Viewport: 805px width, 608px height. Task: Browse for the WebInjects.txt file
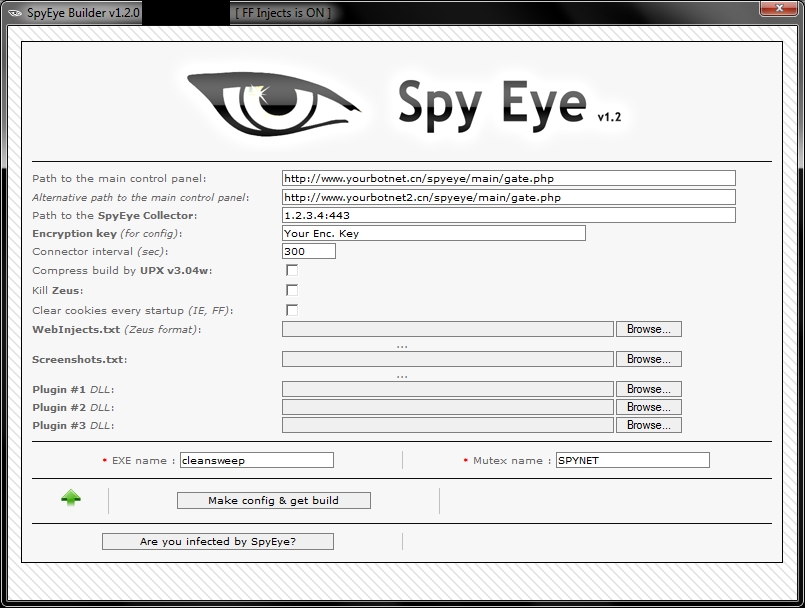point(648,329)
